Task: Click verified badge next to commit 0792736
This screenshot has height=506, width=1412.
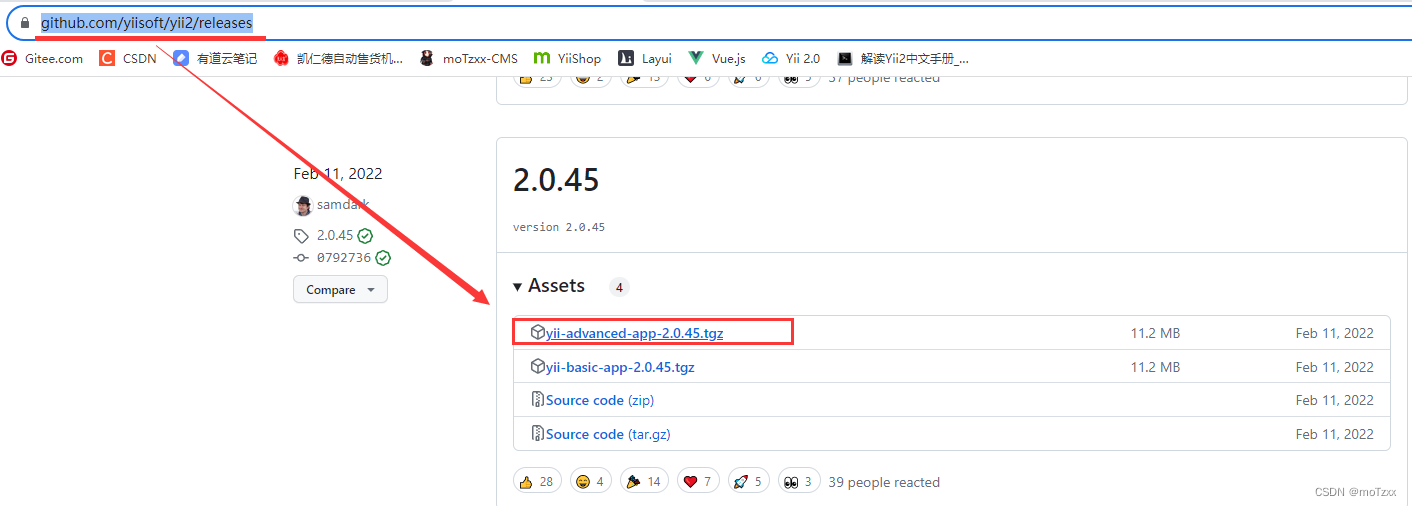Action: pyautogui.click(x=383, y=258)
